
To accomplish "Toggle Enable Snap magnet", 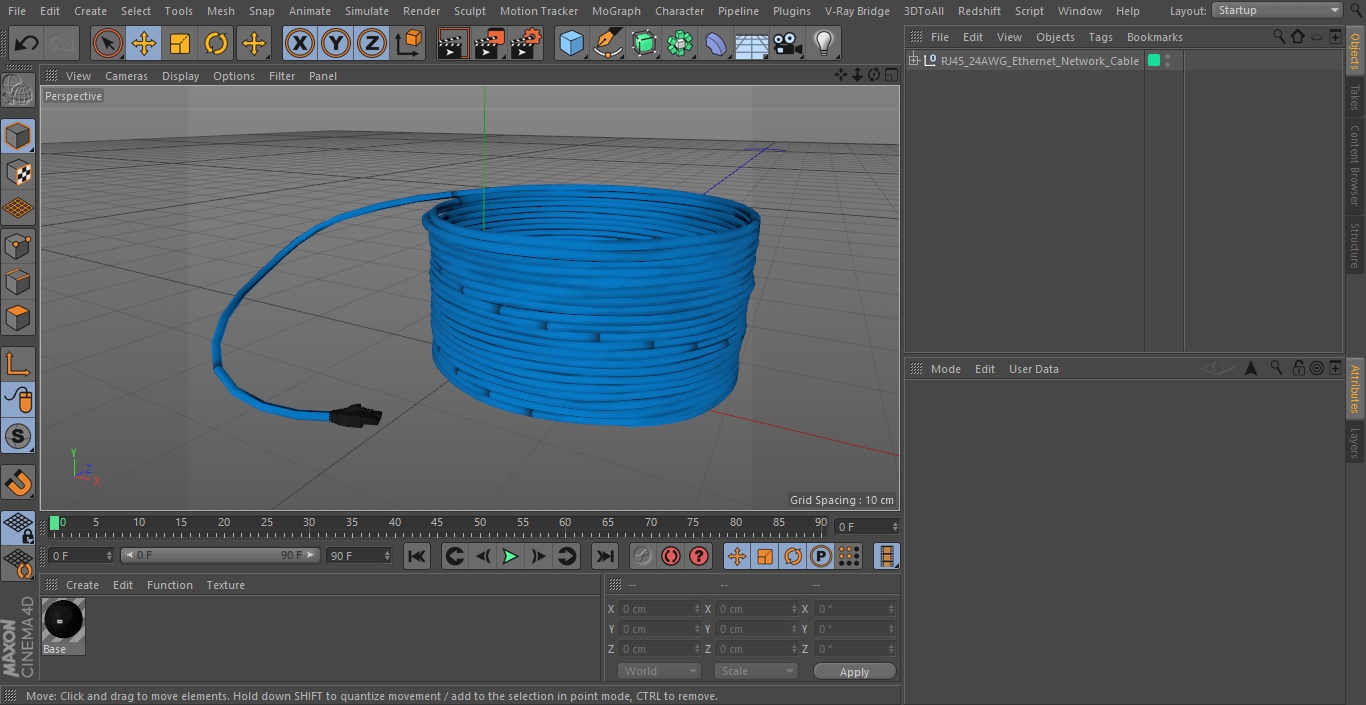I will pyautogui.click(x=18, y=482).
